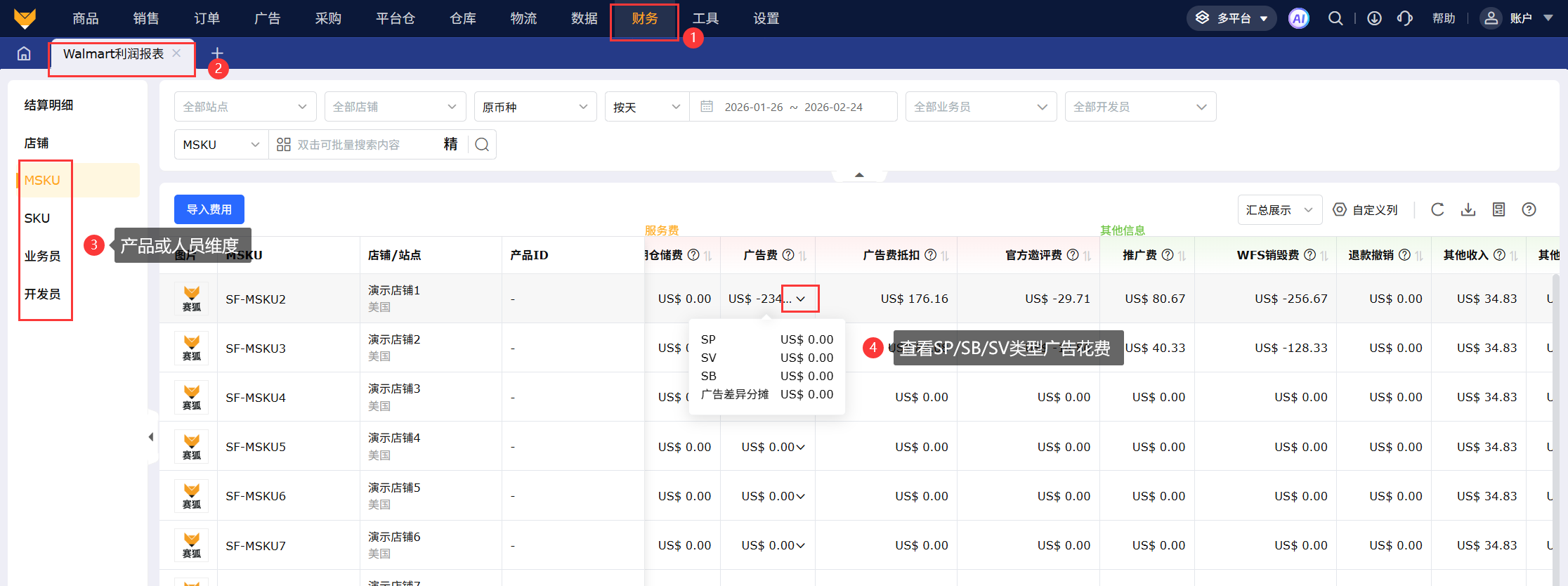Open the 全部开发员 dropdown
Viewport: 1568px width, 586px height.
[x=1140, y=107]
